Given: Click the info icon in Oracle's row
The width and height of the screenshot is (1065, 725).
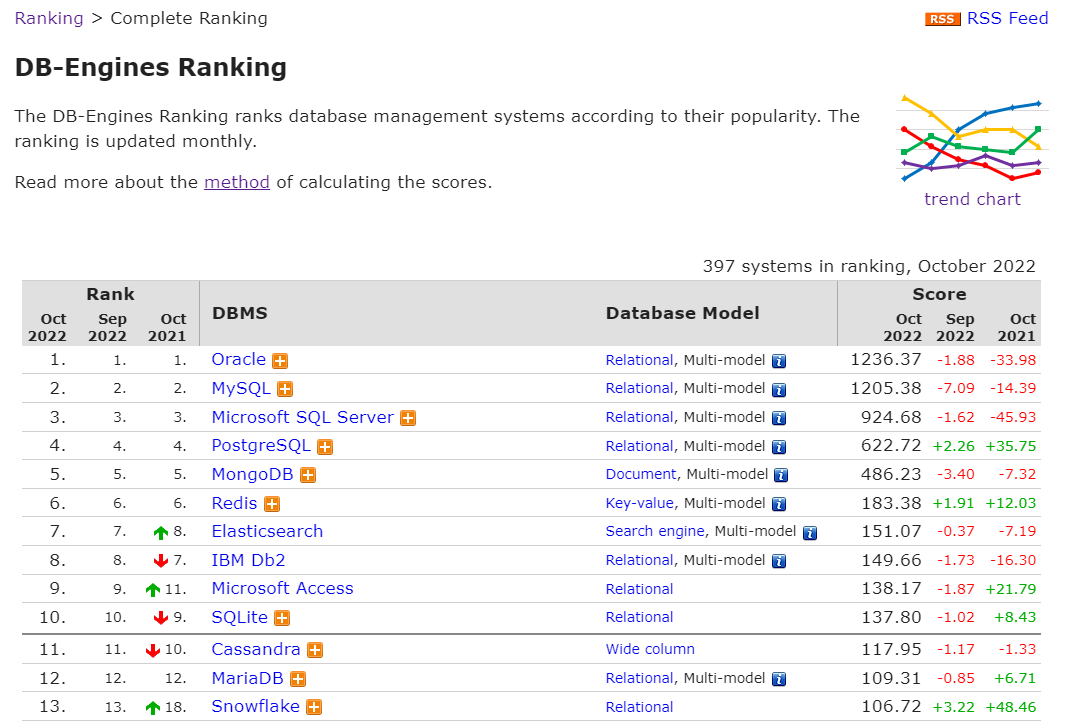Looking at the screenshot, I should tap(779, 361).
